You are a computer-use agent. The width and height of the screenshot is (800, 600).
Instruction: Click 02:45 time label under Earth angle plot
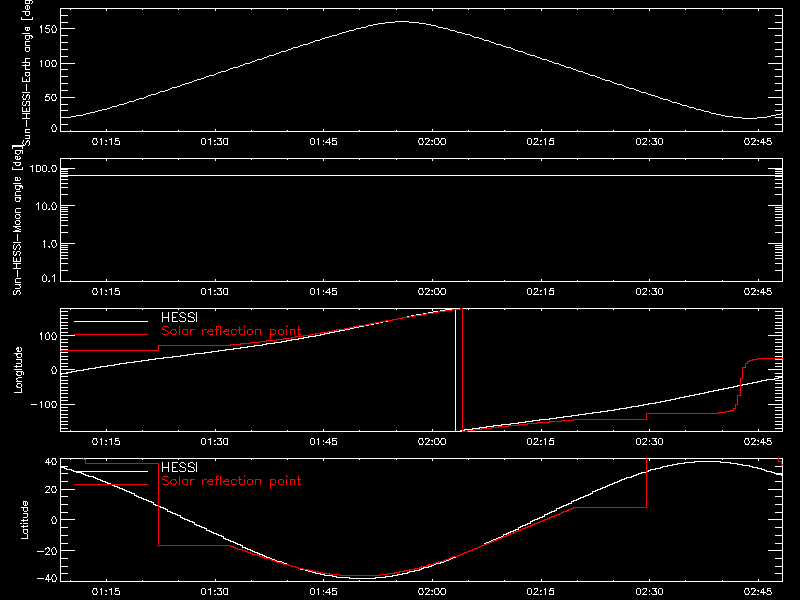tap(758, 142)
